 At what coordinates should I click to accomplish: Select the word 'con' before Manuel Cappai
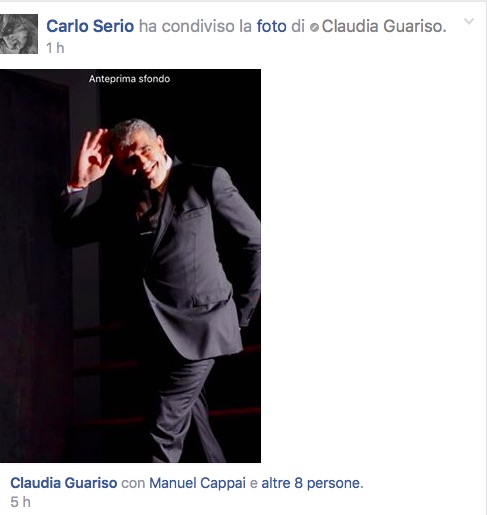click(x=133, y=483)
